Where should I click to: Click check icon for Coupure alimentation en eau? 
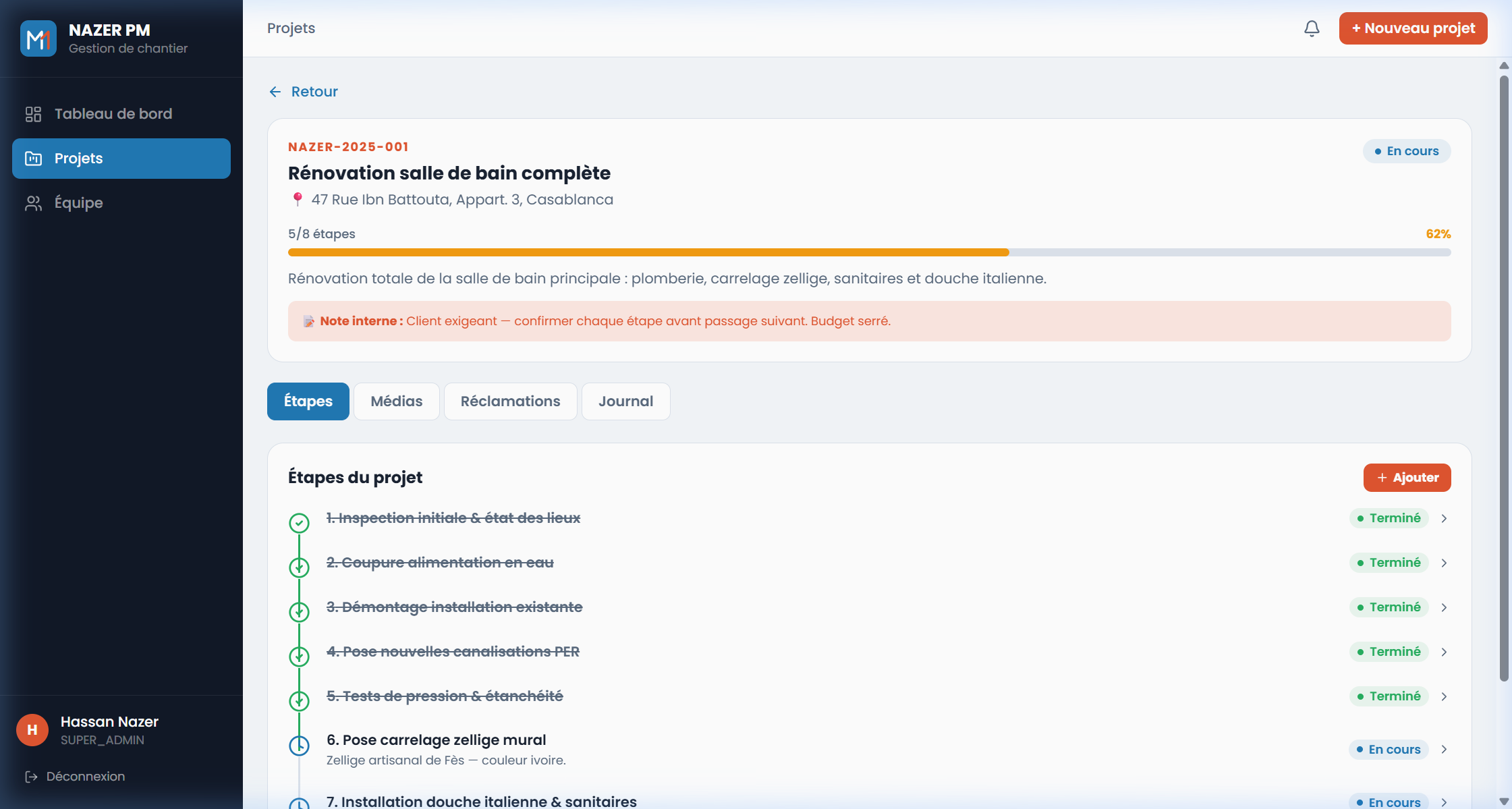coord(299,567)
